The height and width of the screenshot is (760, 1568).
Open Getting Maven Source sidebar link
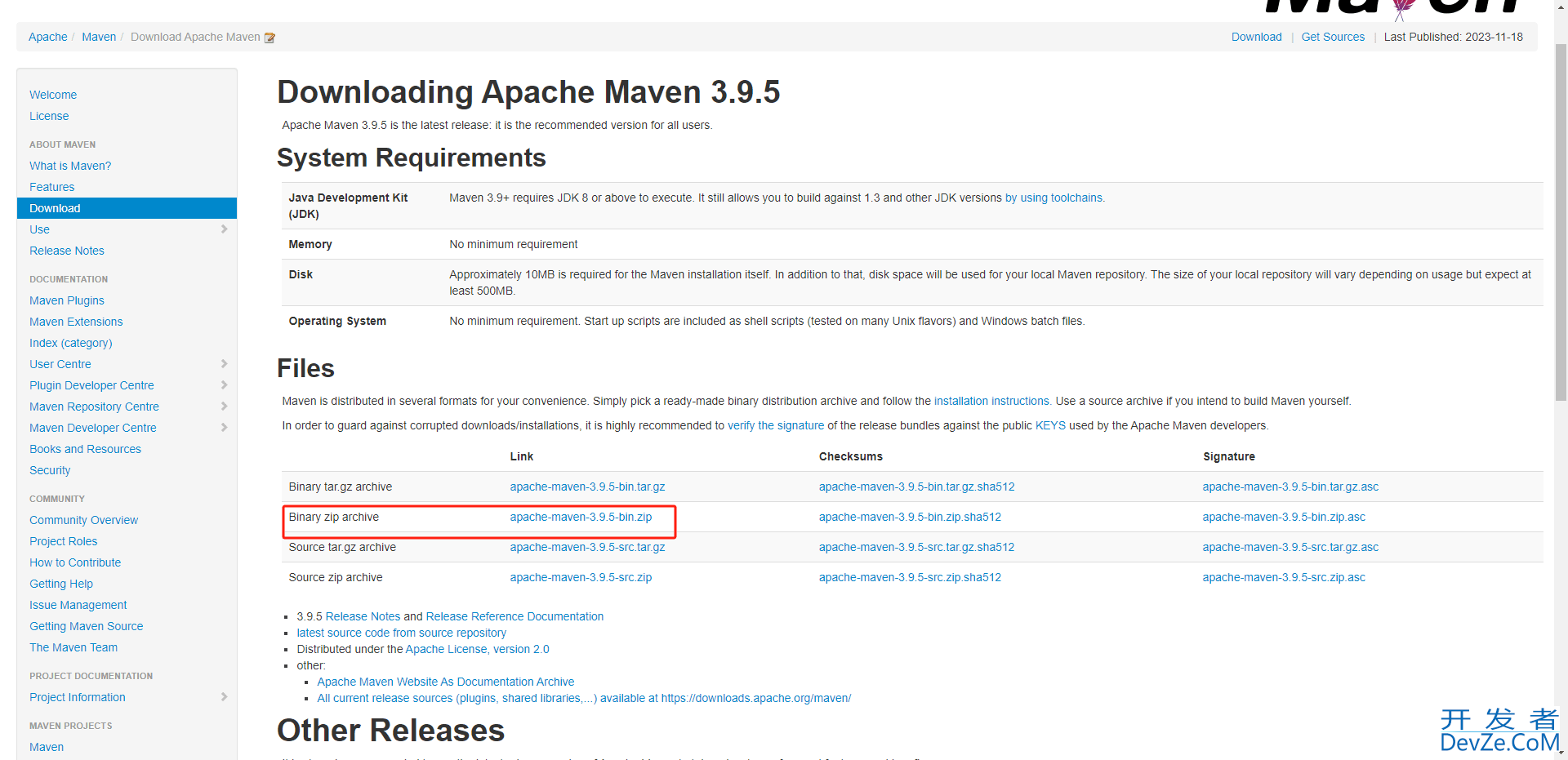(x=87, y=626)
